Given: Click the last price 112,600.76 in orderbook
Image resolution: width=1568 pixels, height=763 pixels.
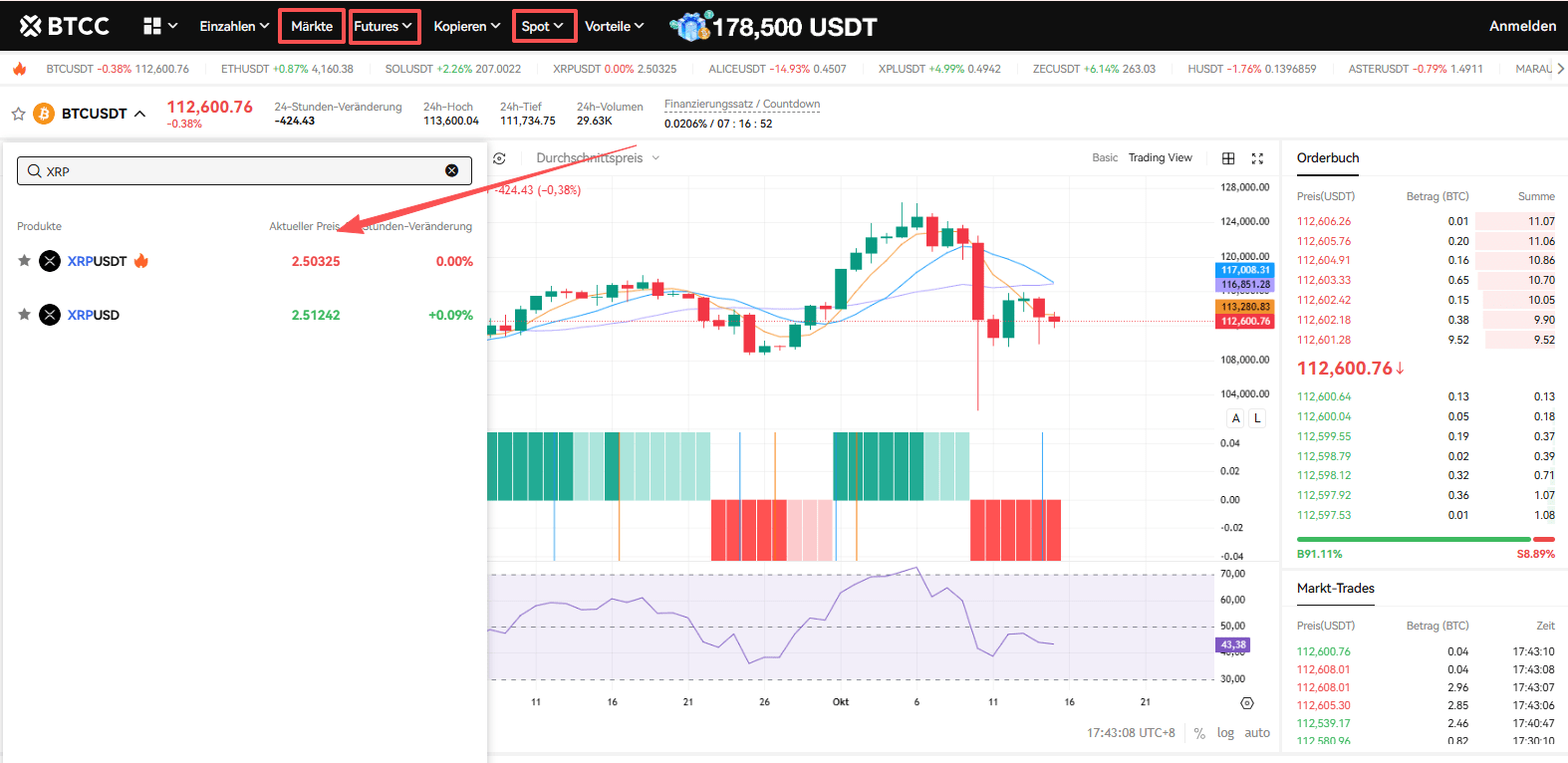Looking at the screenshot, I should point(1350,369).
